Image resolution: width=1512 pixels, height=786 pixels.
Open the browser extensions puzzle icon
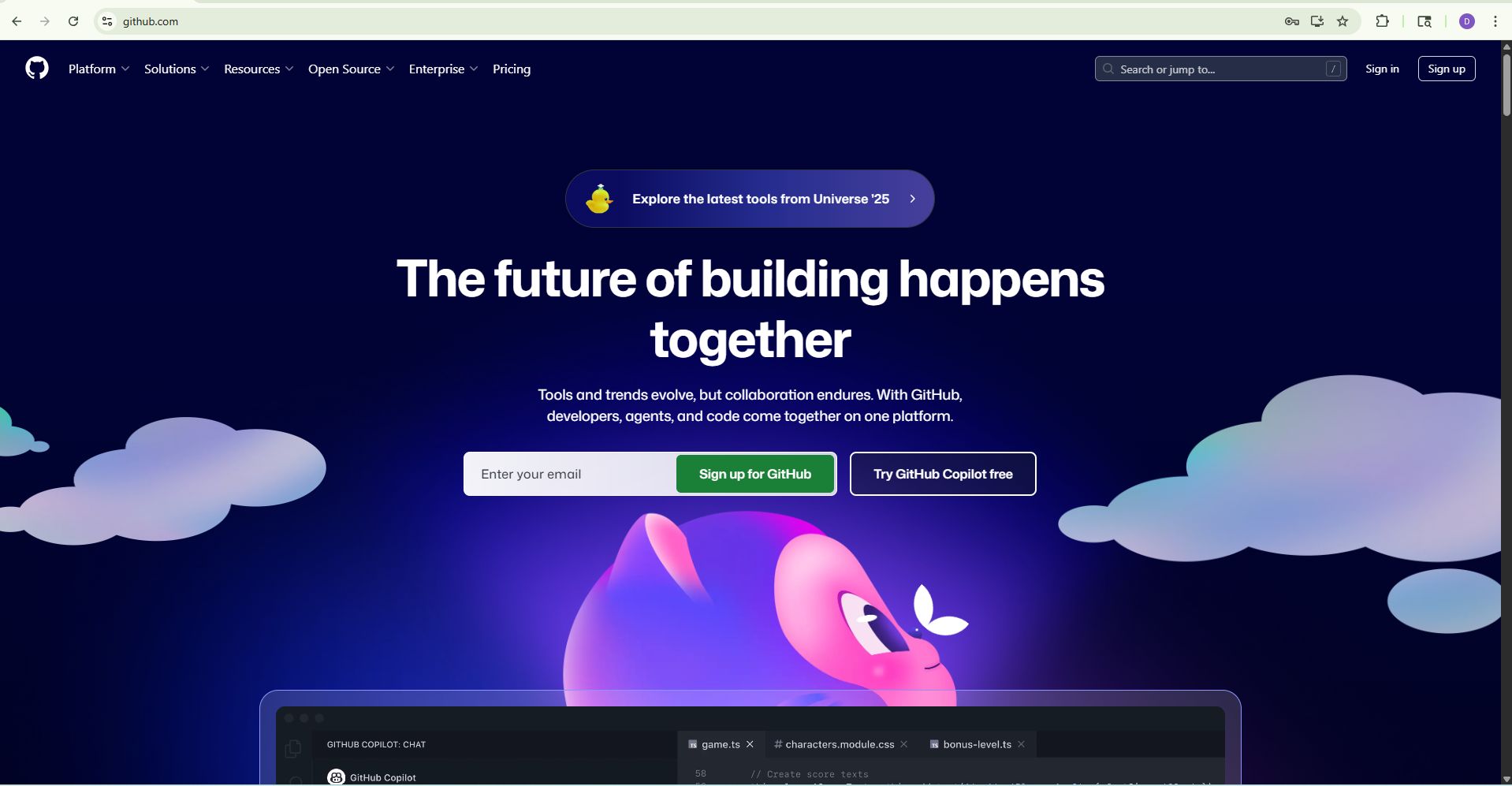1382,21
